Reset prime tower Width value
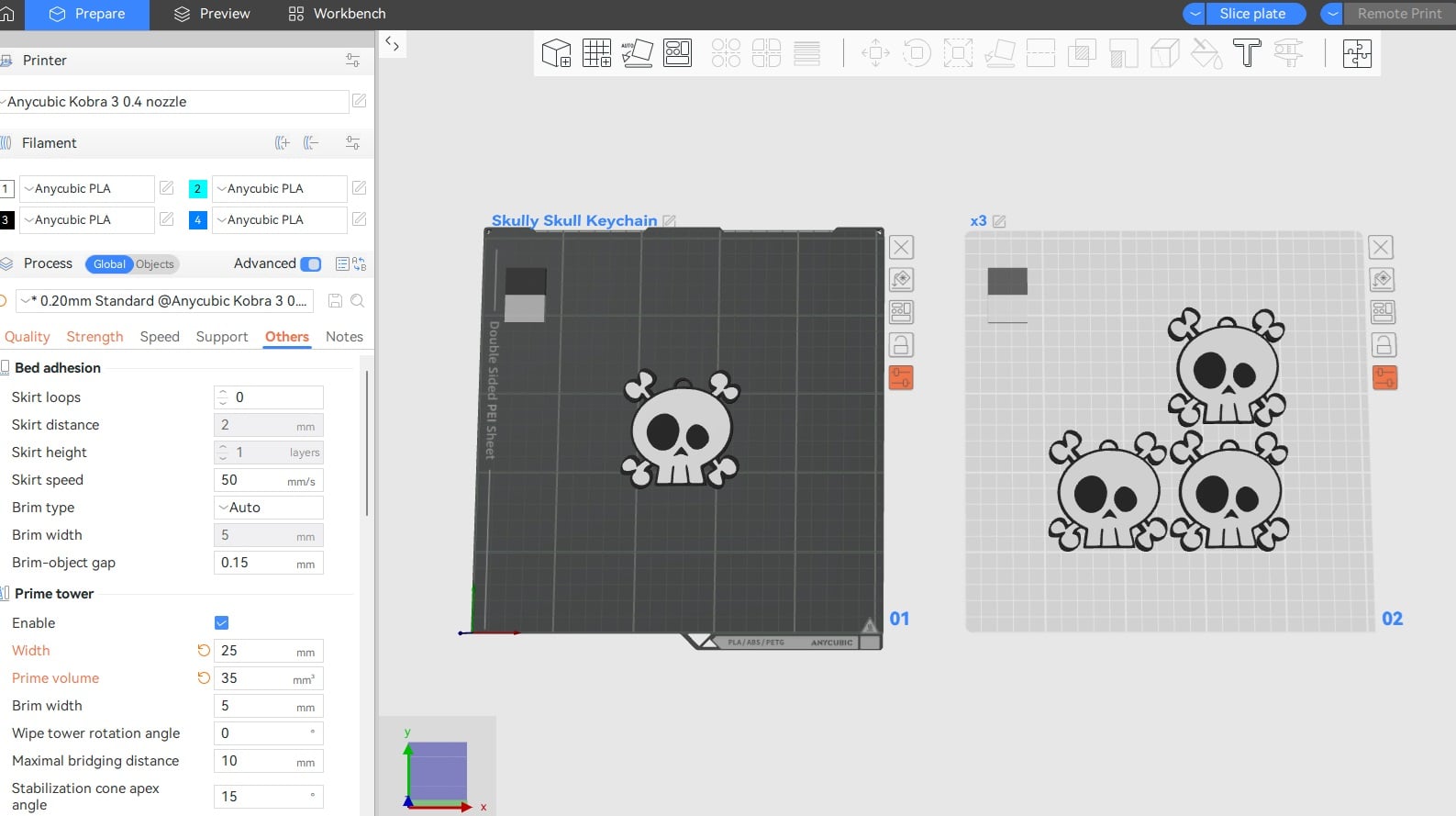1456x816 pixels. click(x=204, y=651)
